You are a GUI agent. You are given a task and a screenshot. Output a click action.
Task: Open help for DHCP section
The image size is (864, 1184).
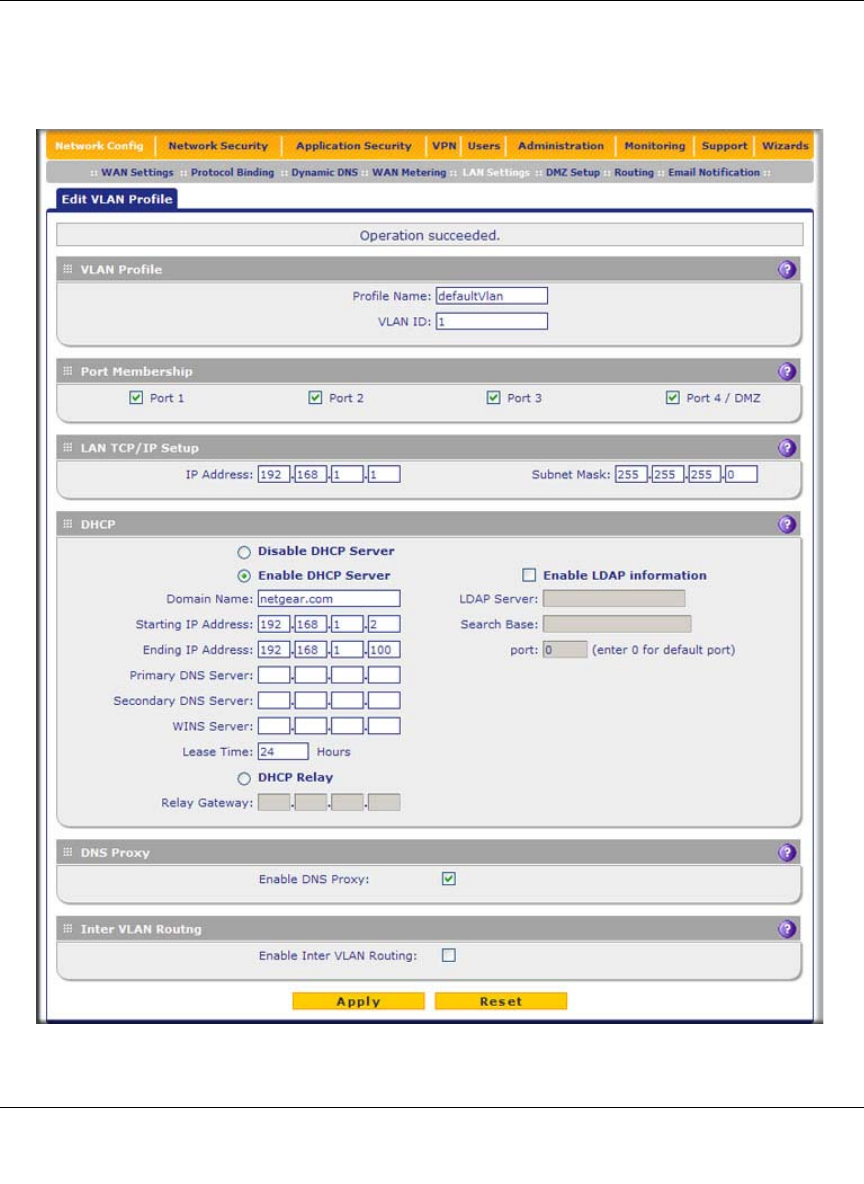click(x=786, y=524)
